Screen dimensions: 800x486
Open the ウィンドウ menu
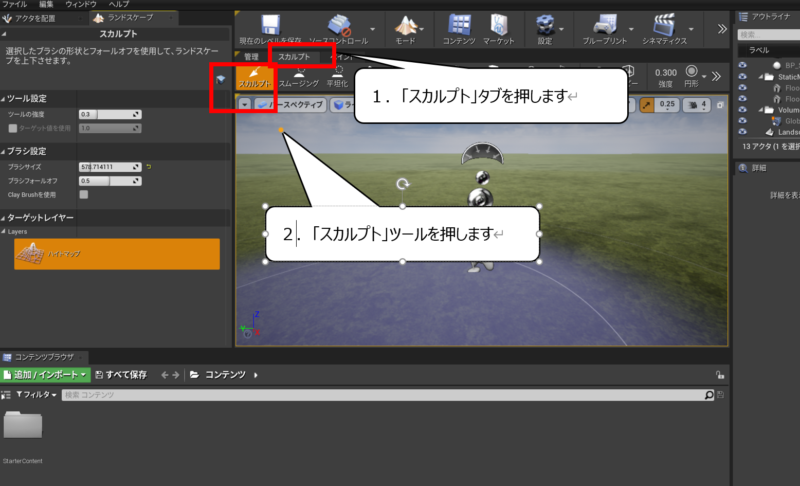(81, 4)
